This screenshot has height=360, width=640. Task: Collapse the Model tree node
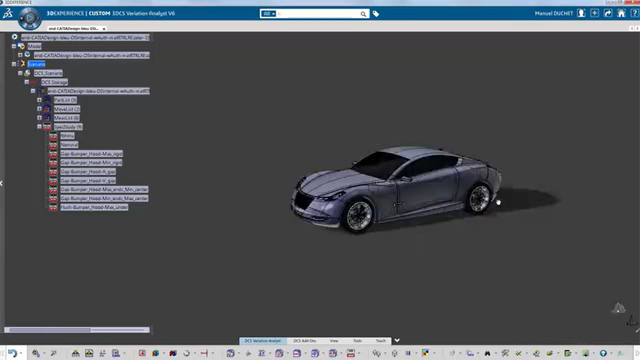click(x=14, y=46)
